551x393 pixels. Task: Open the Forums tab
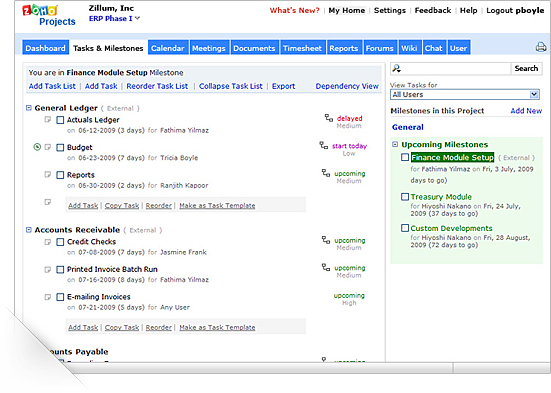click(380, 48)
